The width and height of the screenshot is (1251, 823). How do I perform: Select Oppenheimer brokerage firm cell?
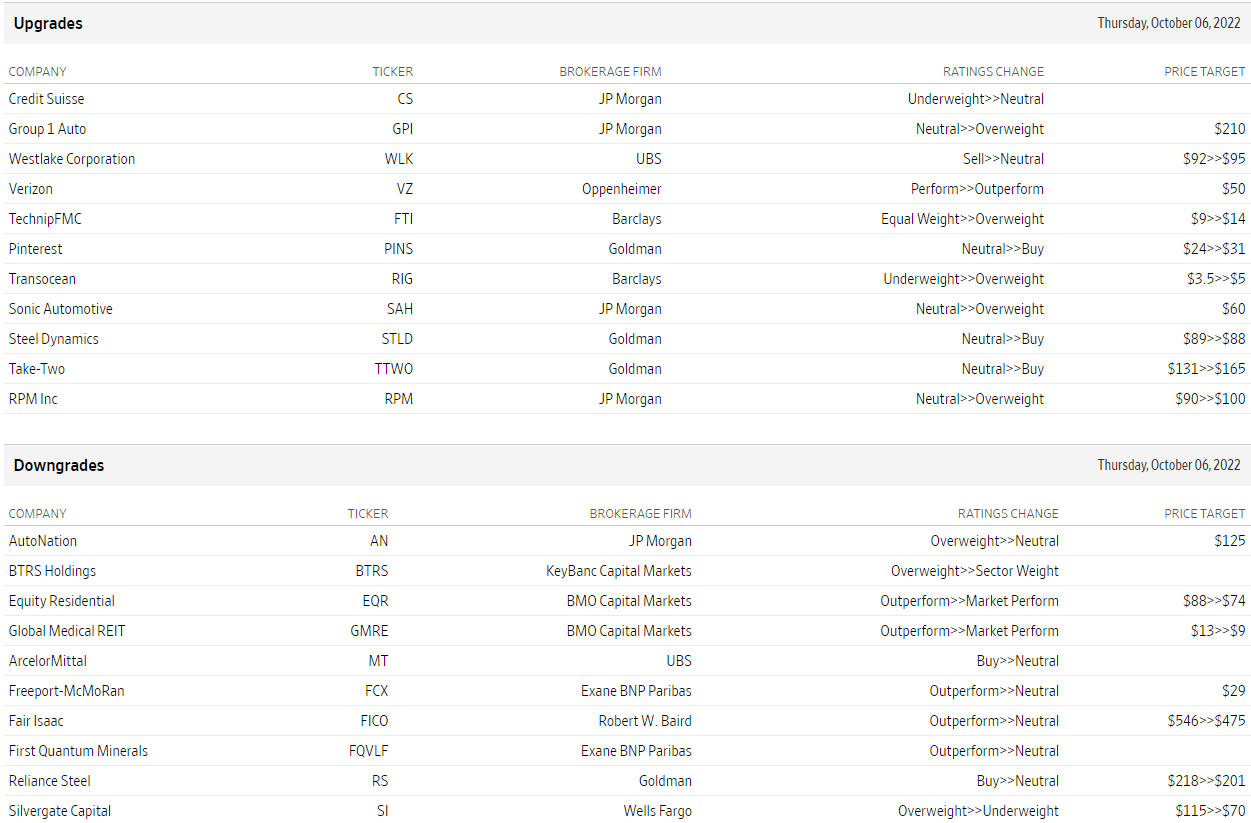(x=622, y=189)
